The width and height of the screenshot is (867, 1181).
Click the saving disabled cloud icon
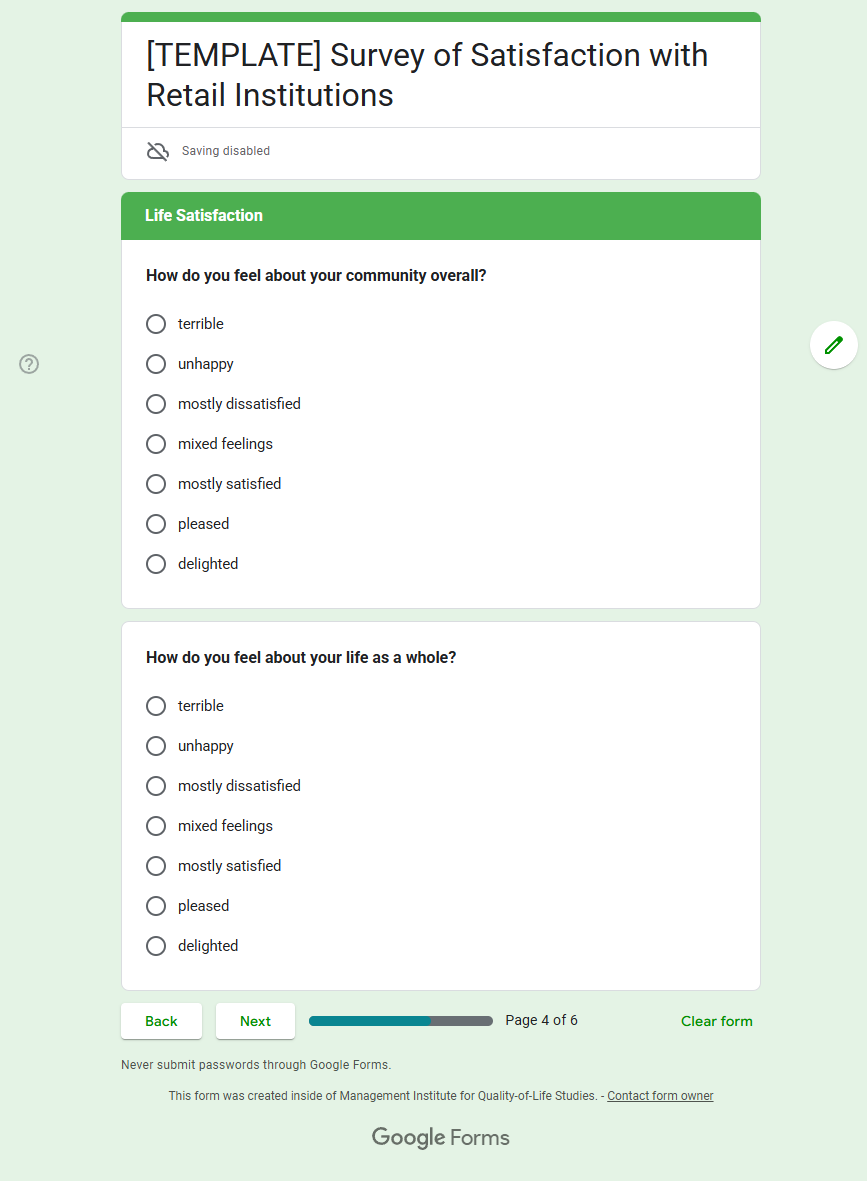coord(158,151)
